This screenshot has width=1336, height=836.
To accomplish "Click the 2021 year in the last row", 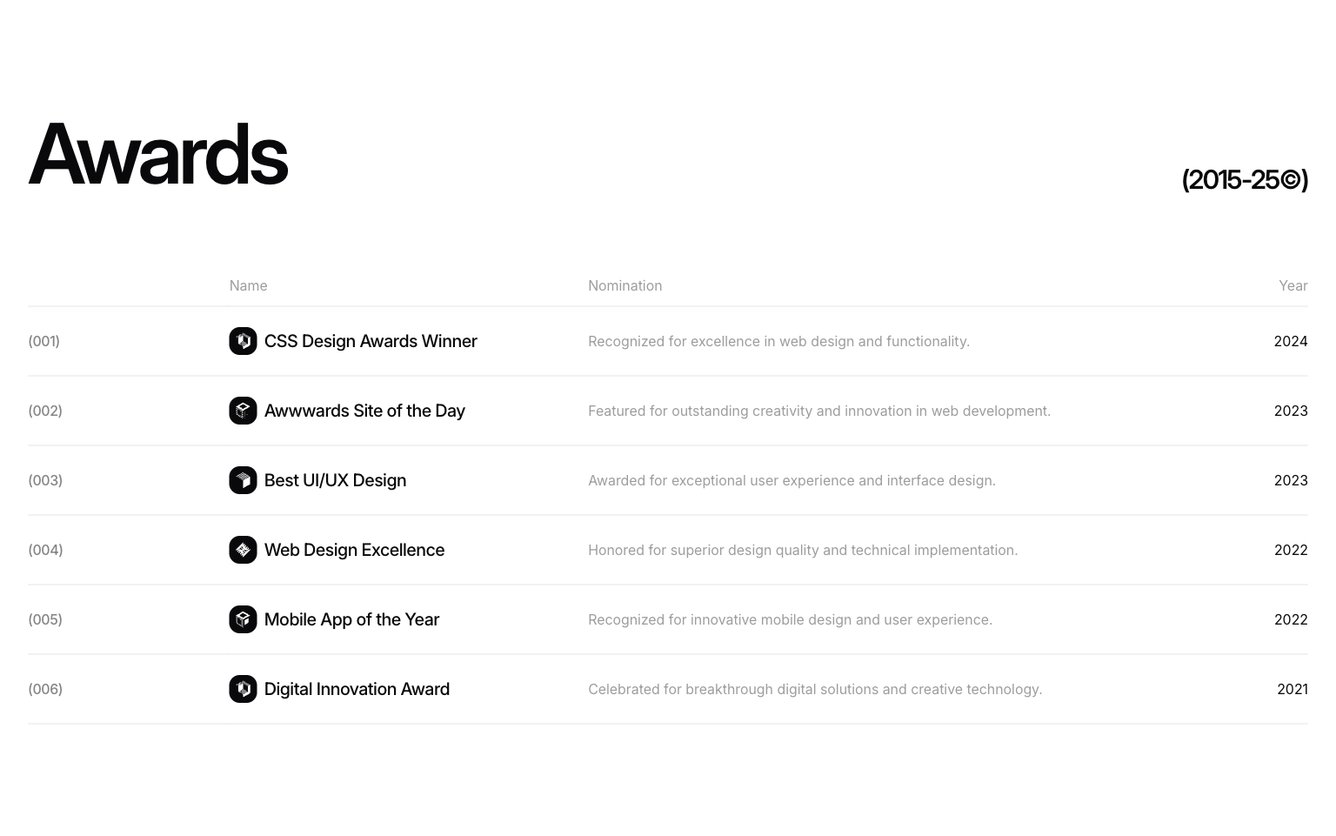I will click(1292, 689).
